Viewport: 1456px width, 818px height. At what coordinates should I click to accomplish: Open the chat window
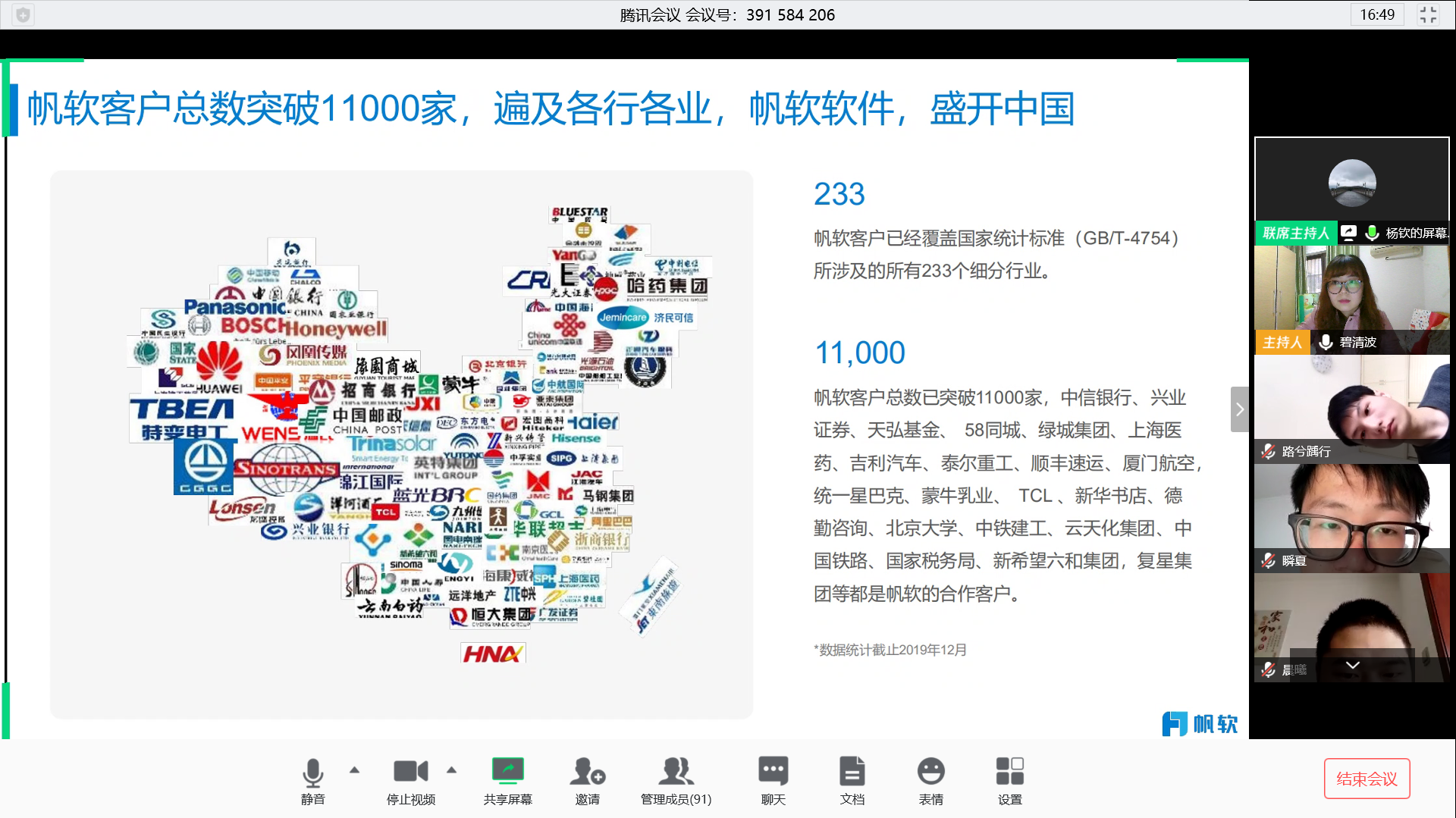coord(773,772)
